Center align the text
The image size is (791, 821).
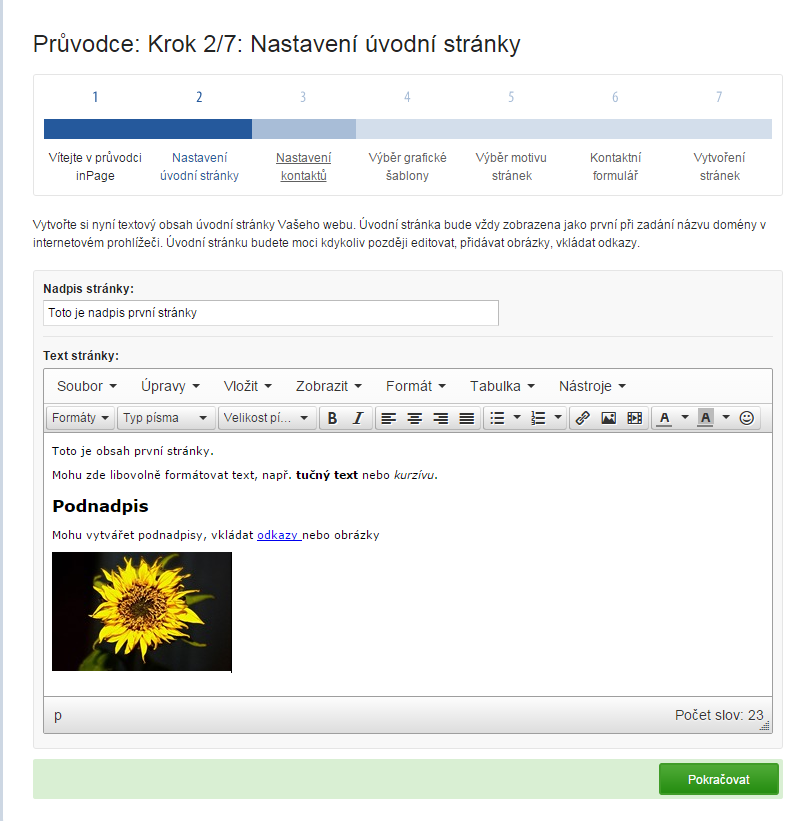[x=415, y=418]
